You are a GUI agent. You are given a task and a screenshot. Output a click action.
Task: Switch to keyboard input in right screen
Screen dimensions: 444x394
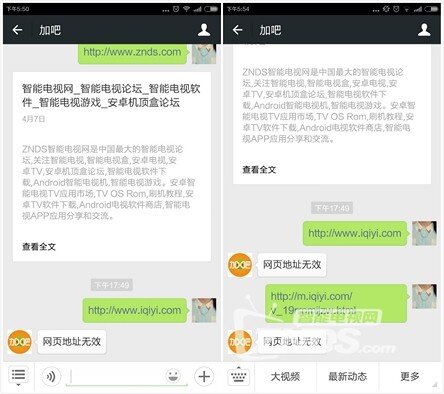[239, 377]
